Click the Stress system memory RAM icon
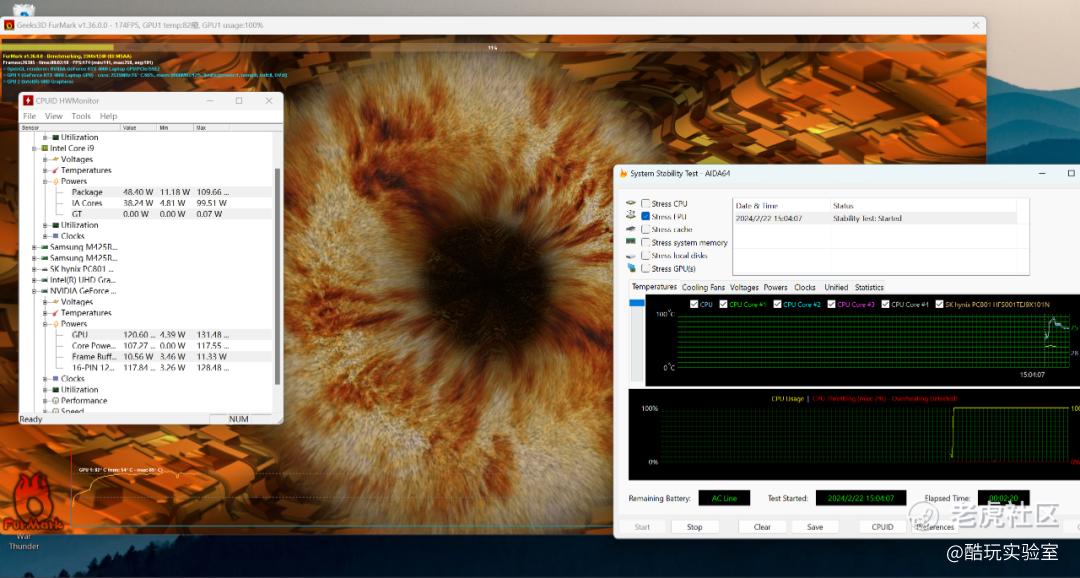Screen dimensions: 1080x578 click(x=630, y=242)
